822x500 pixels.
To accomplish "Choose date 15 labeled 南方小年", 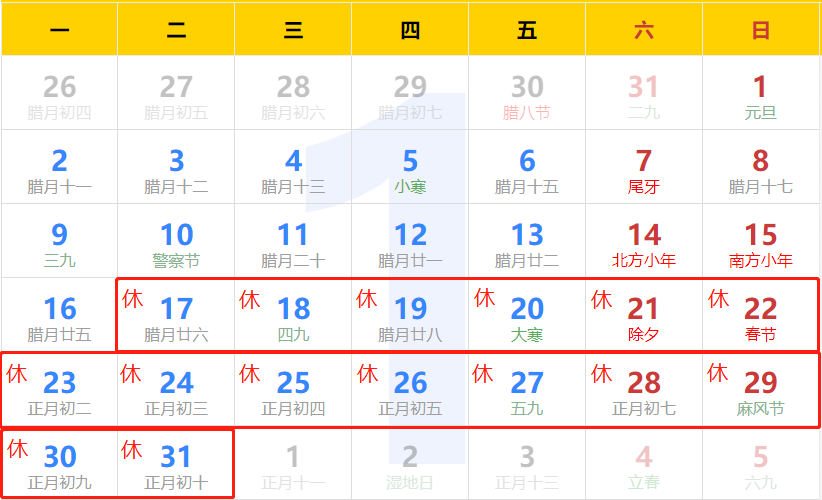I will click(760, 244).
